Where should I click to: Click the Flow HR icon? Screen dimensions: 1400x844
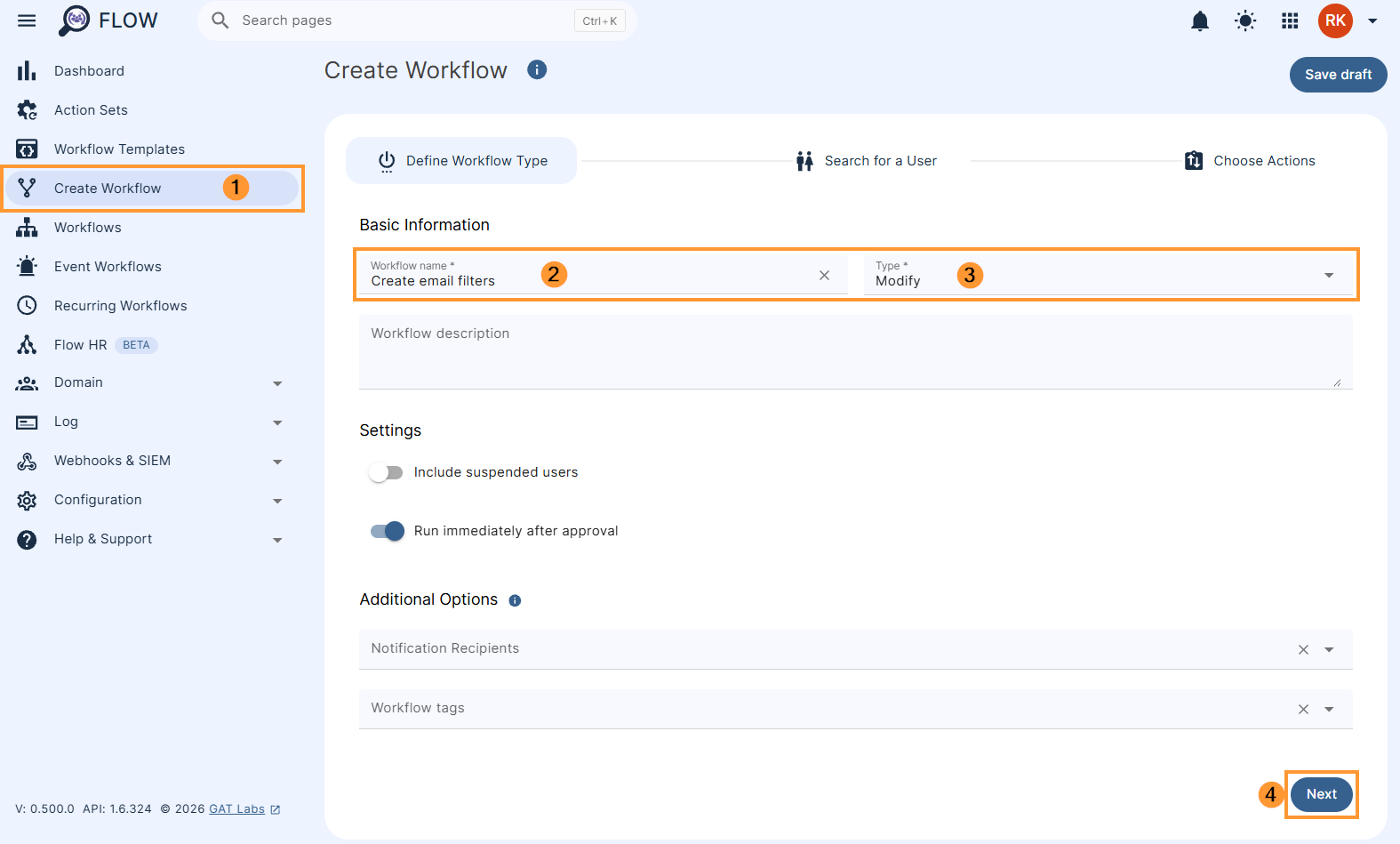click(27, 345)
